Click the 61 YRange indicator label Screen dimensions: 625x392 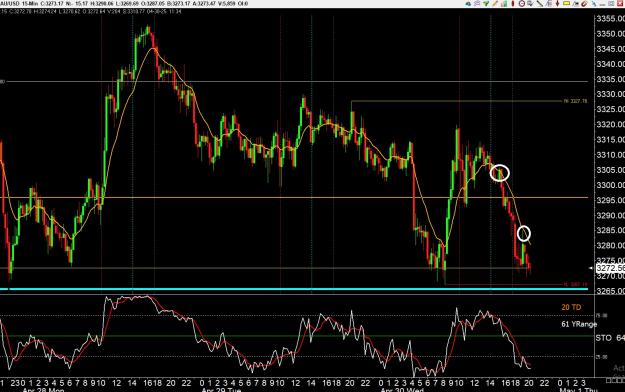pyautogui.click(x=579, y=324)
